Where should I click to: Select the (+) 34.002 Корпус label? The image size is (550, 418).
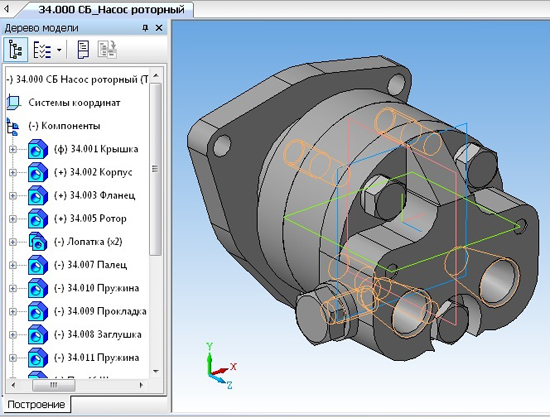point(93,172)
